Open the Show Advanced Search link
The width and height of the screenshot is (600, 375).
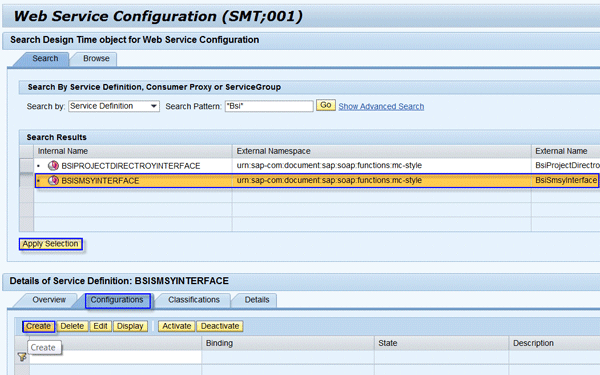(x=381, y=106)
